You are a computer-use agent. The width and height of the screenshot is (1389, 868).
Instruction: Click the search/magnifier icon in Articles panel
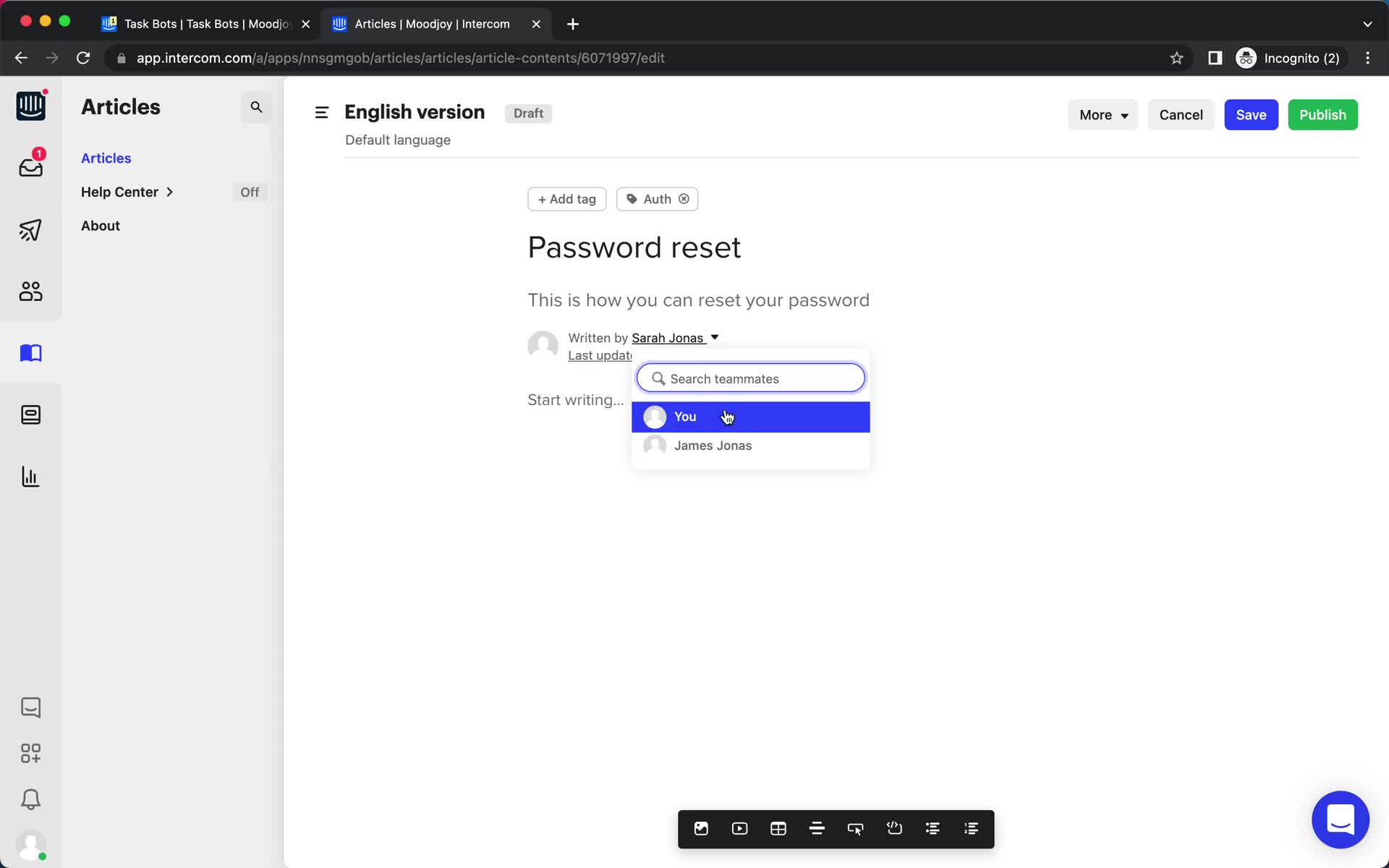(257, 107)
